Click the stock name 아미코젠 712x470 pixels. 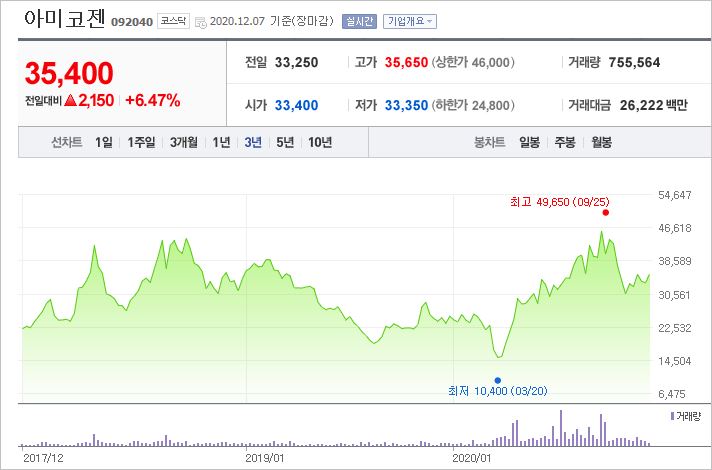coord(64,19)
